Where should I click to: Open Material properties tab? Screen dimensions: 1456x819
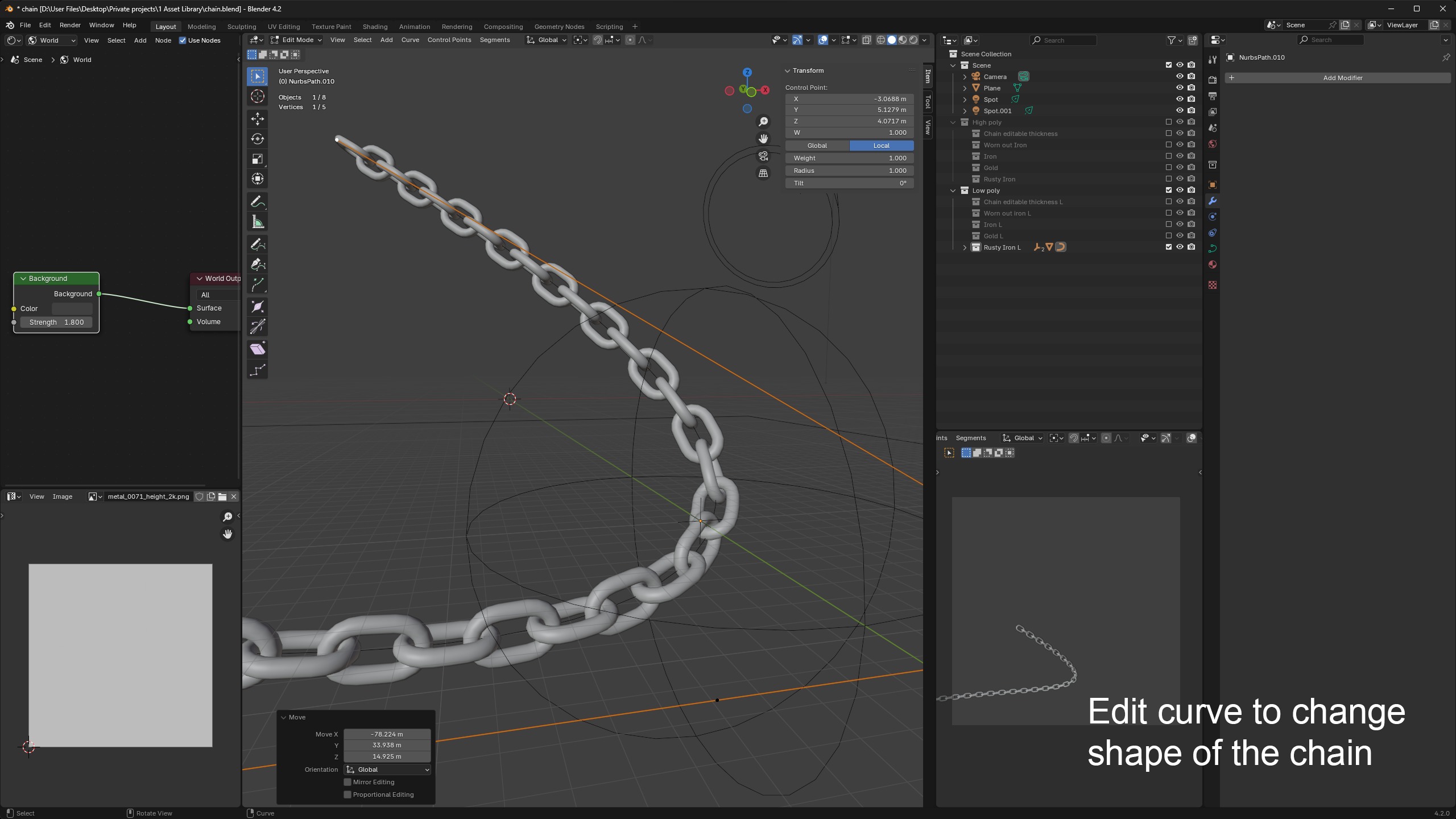pos(1213,264)
